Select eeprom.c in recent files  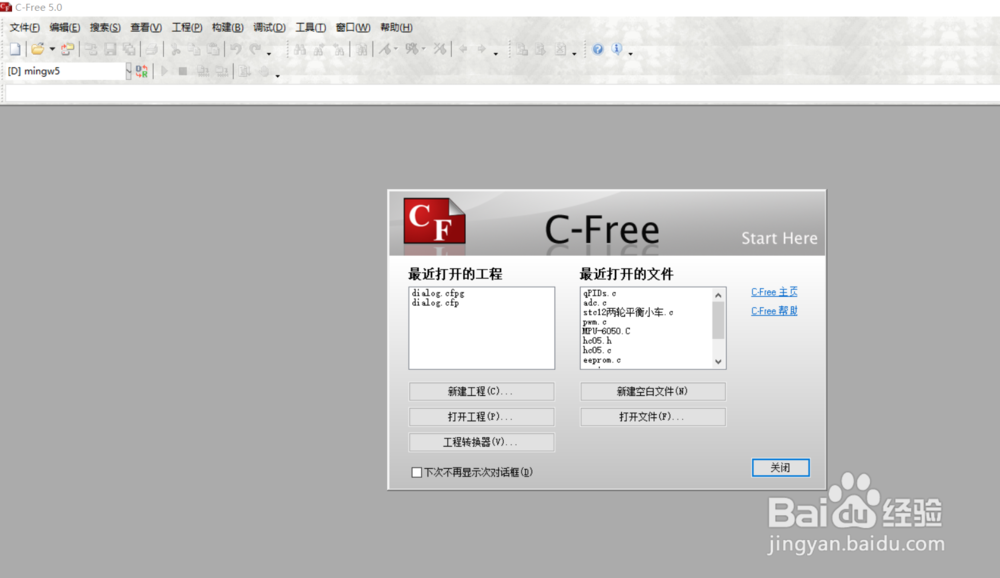601,360
